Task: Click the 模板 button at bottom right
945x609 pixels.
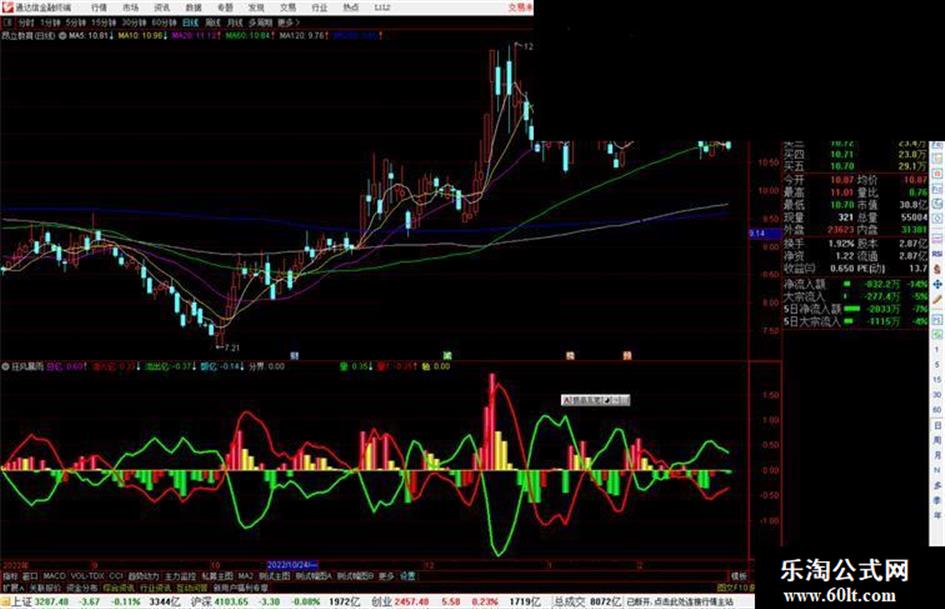Action: click(738, 576)
